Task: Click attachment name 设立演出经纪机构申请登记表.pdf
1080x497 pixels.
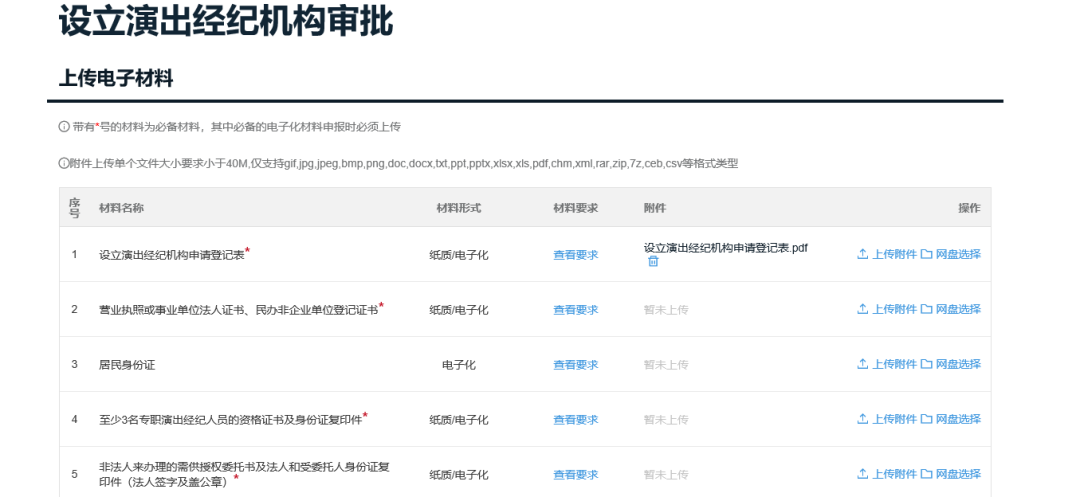Action: pyautogui.click(x=726, y=248)
